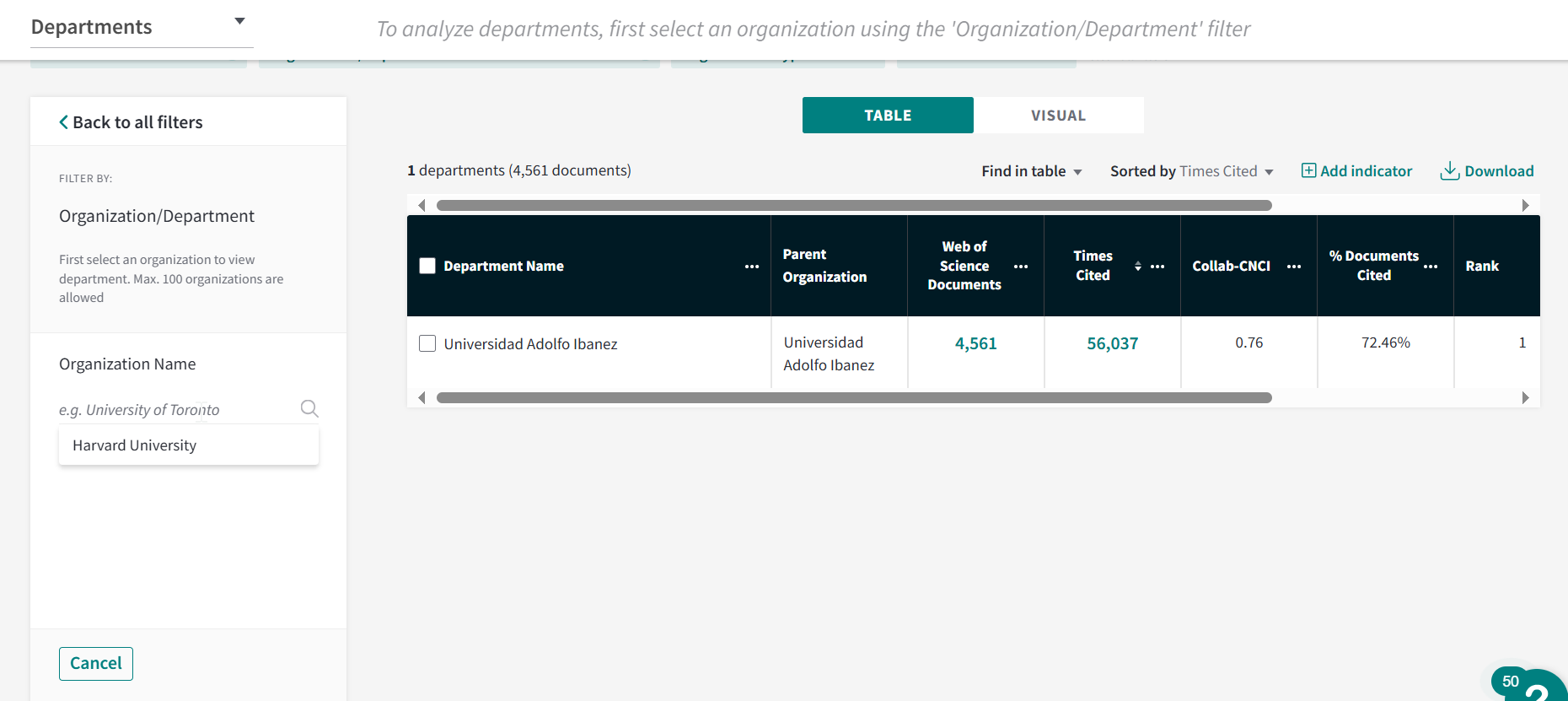The height and width of the screenshot is (701, 1568).
Task: Click top scrollbar left arrow
Action: [x=422, y=205]
